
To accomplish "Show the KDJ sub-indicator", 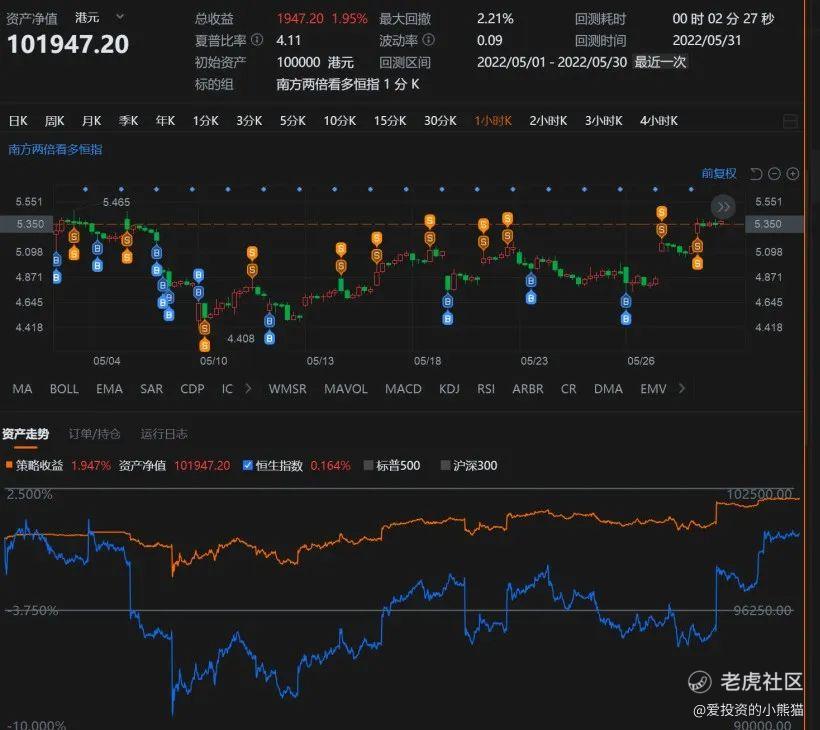I will 449,389.
